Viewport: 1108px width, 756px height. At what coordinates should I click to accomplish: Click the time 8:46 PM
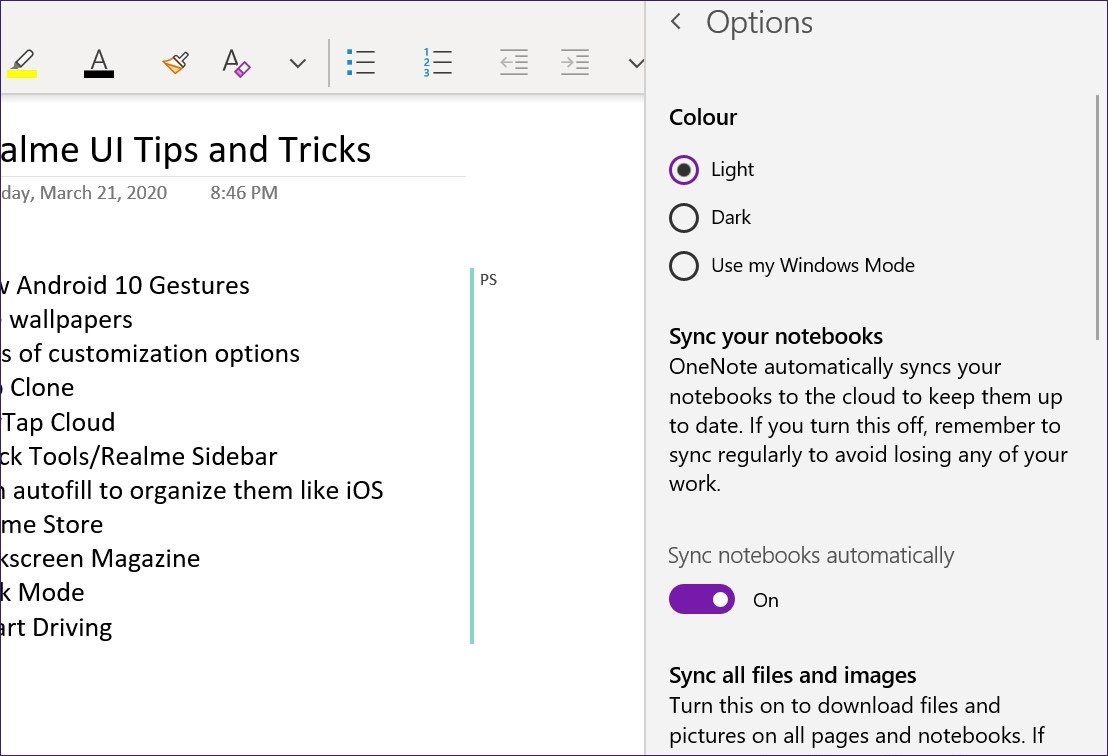pyautogui.click(x=244, y=193)
